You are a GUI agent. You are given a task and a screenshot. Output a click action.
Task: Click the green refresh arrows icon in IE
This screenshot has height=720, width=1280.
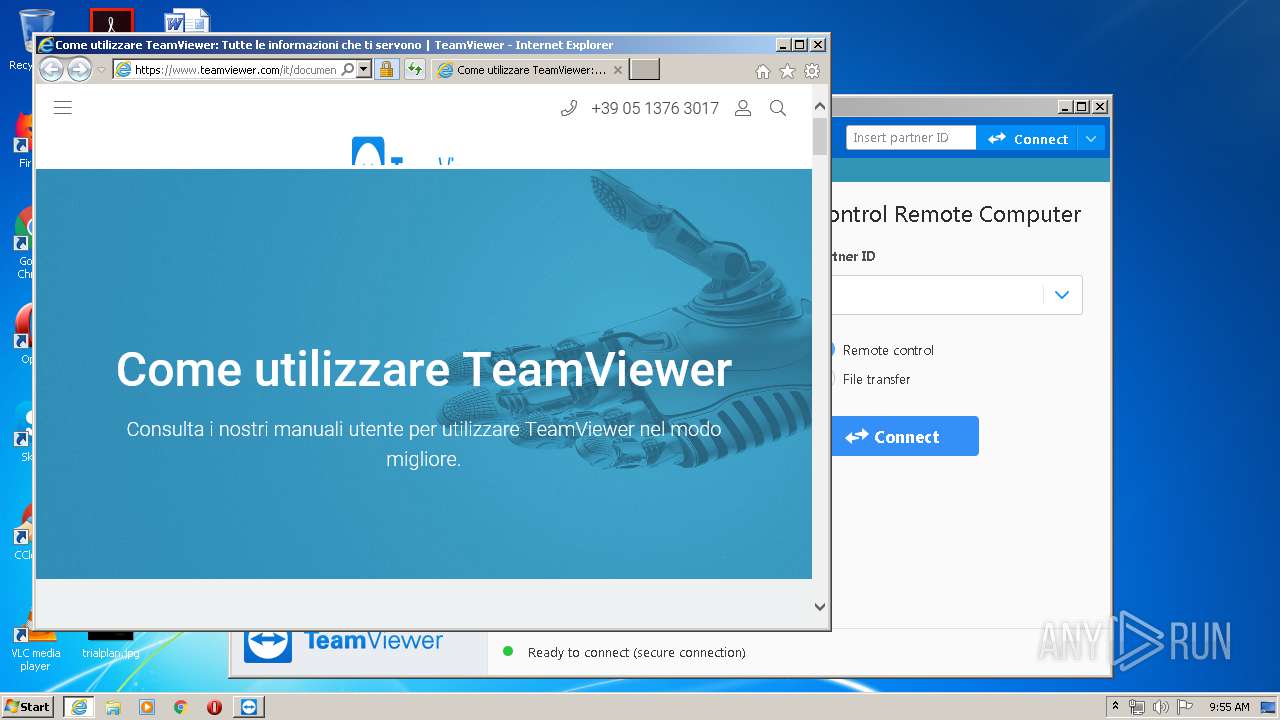click(x=415, y=69)
